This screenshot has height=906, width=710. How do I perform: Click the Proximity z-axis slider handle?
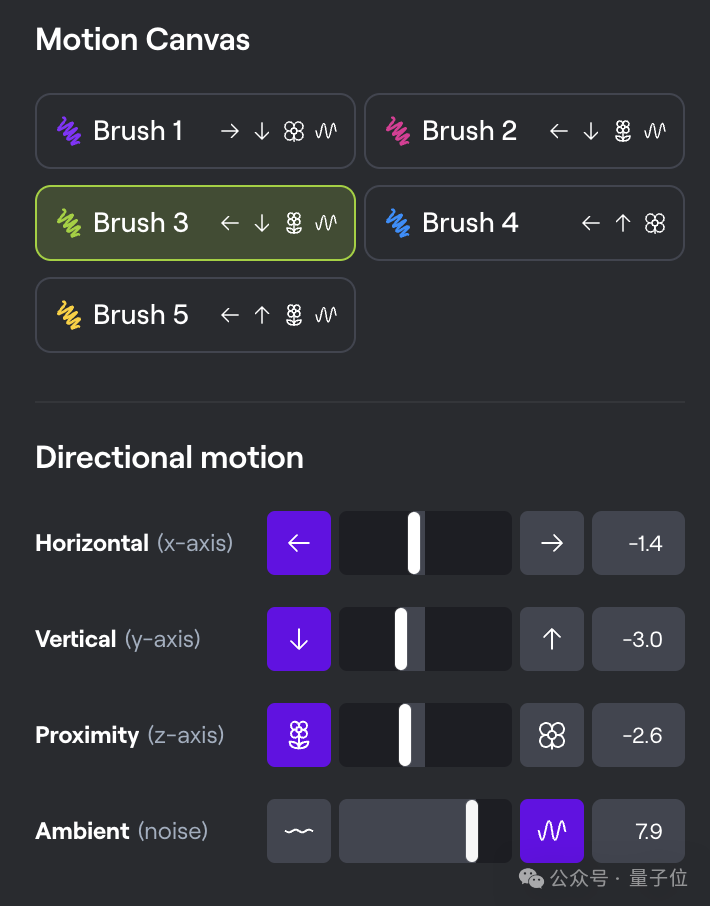pyautogui.click(x=405, y=735)
